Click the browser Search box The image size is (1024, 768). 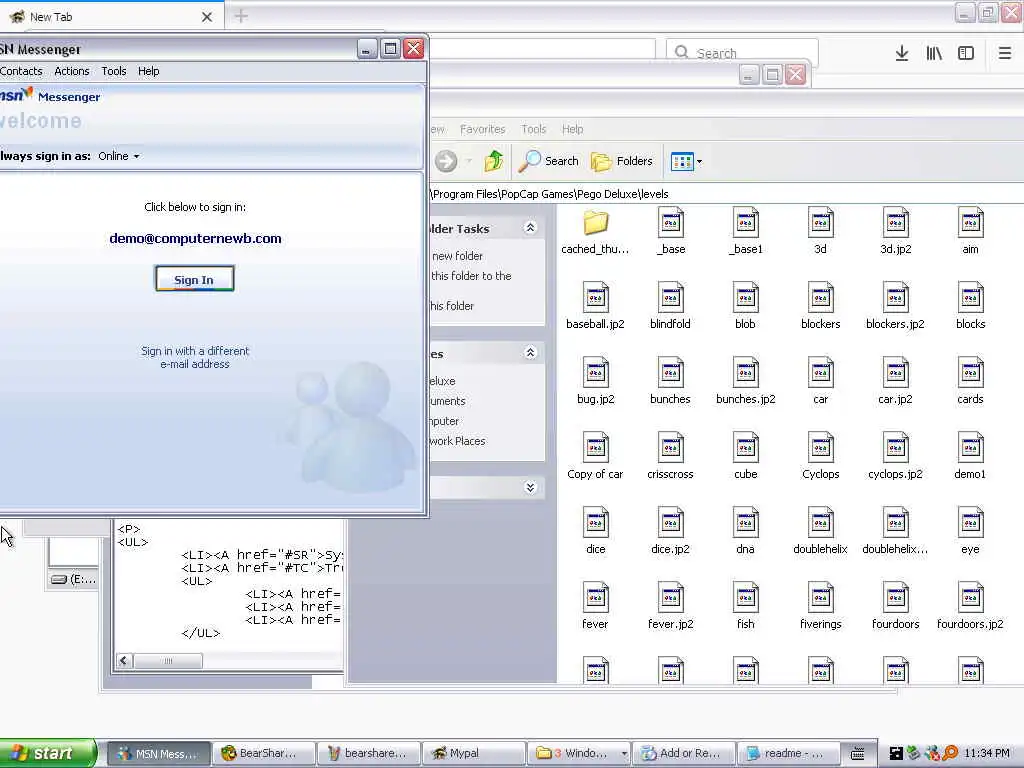(743, 53)
